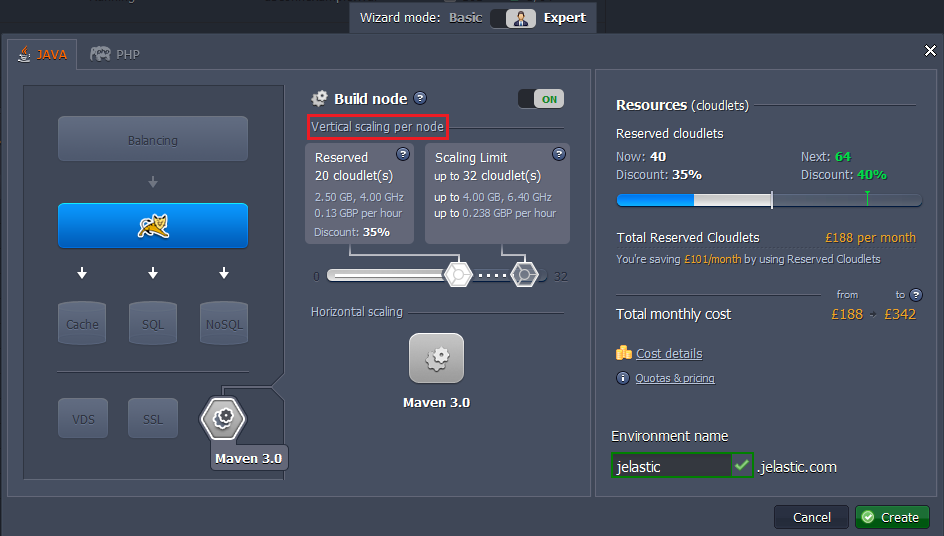Click the Scaling Limit slider handle
Viewport: 944px width, 536px height.
[524, 275]
